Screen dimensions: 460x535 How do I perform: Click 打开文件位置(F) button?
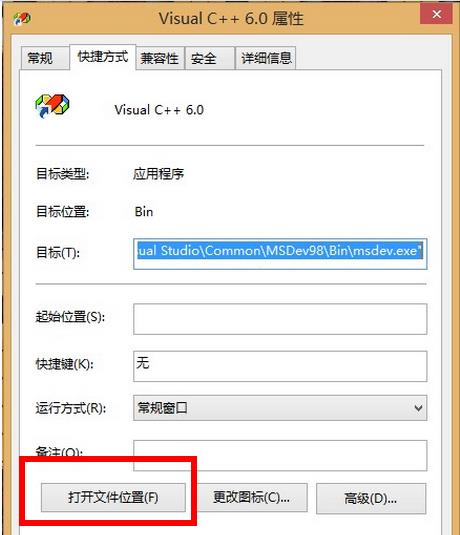[113, 497]
